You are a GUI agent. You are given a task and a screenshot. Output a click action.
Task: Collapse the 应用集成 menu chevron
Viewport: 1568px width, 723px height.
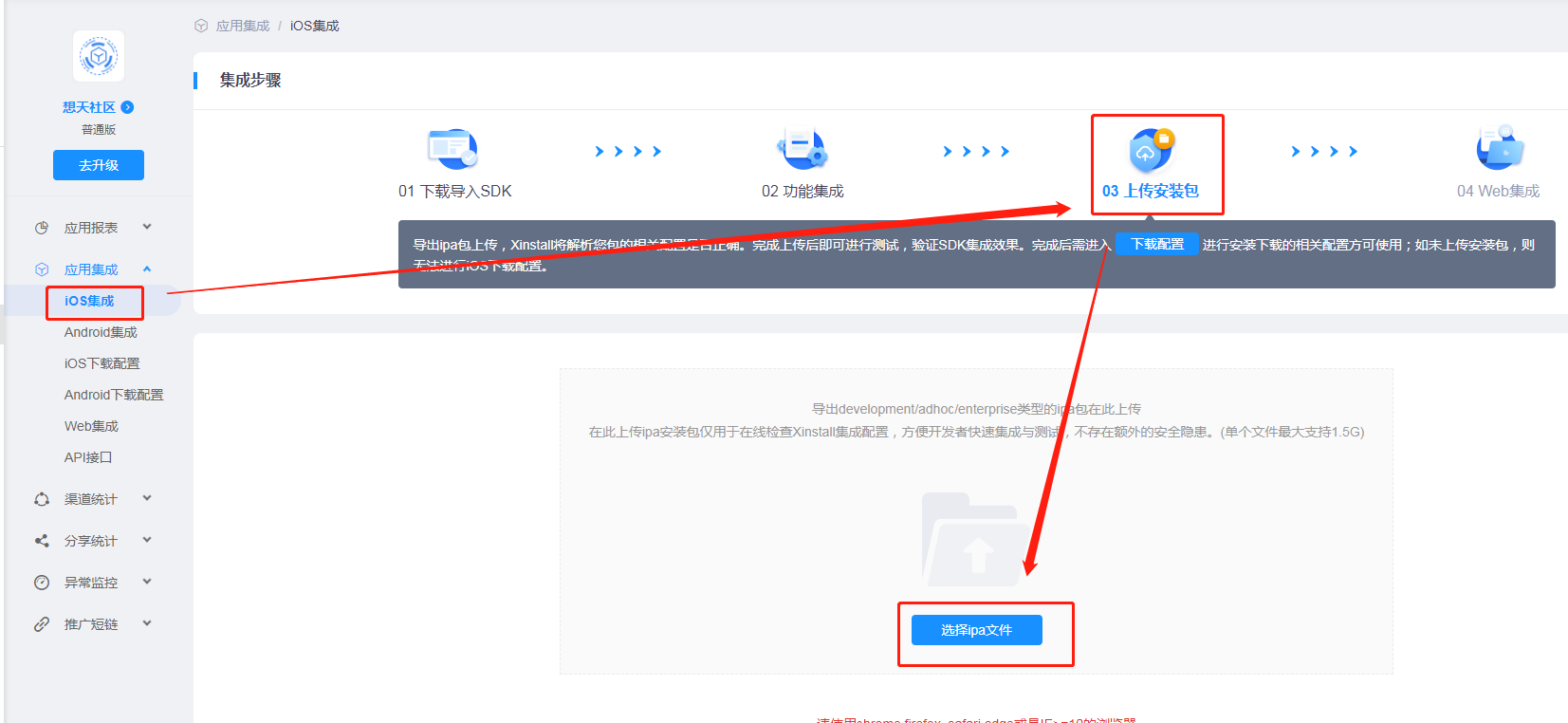[x=147, y=269]
